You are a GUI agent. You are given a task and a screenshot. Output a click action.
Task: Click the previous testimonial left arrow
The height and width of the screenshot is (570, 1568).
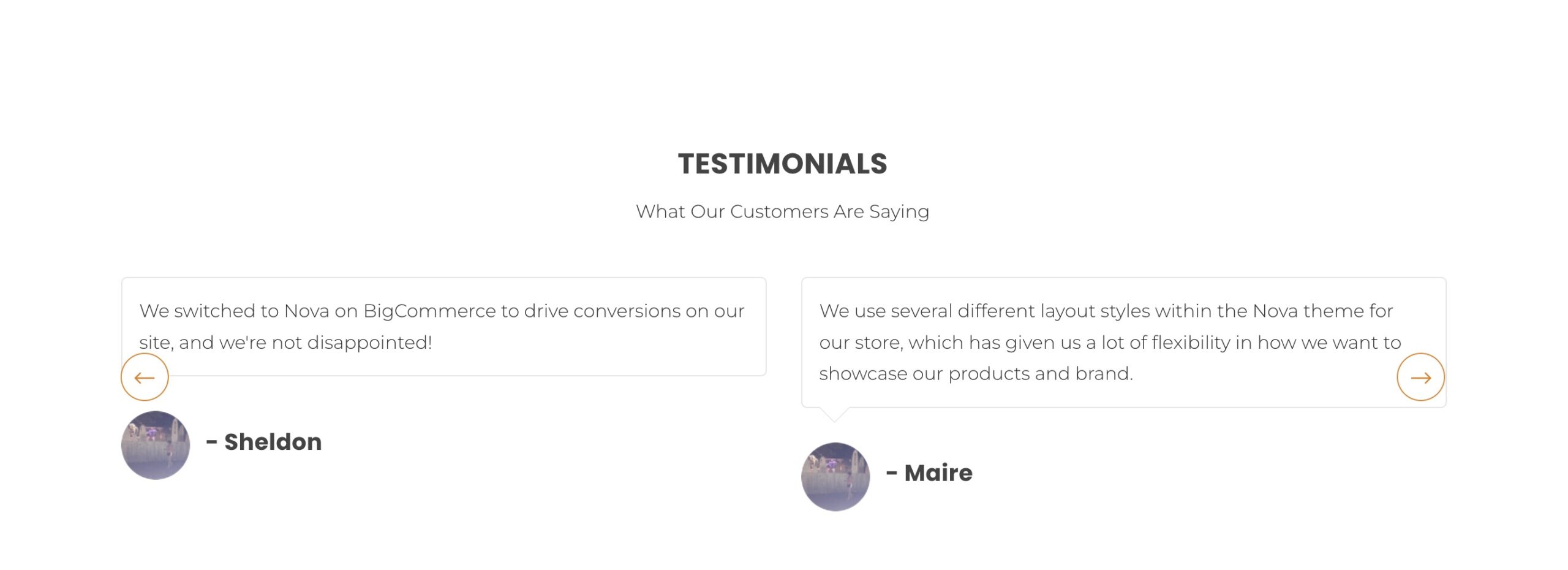pos(145,377)
